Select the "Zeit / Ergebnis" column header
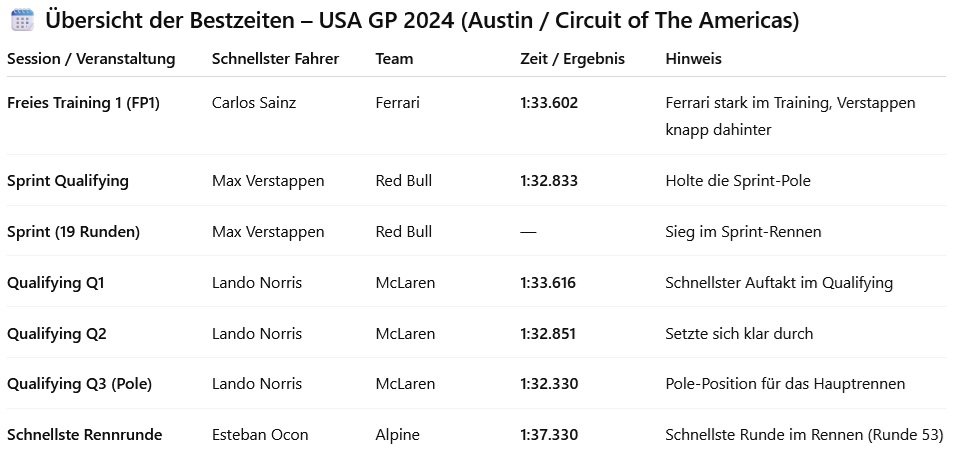The image size is (976, 457). pos(572,59)
